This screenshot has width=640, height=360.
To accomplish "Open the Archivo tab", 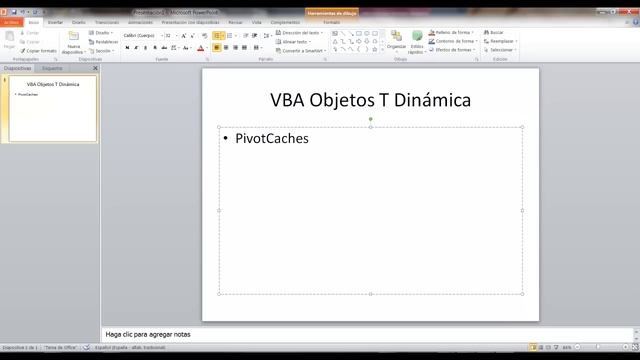I will click(x=11, y=22).
